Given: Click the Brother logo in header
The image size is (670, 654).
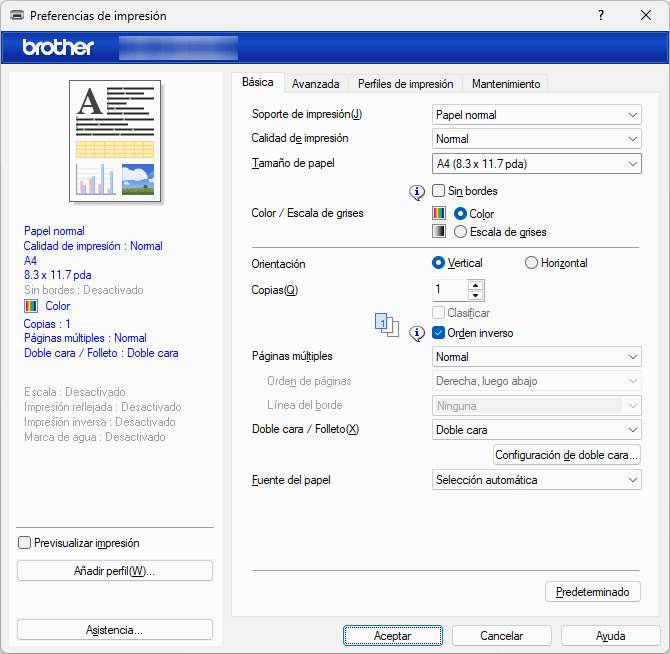Looking at the screenshot, I should 58,47.
